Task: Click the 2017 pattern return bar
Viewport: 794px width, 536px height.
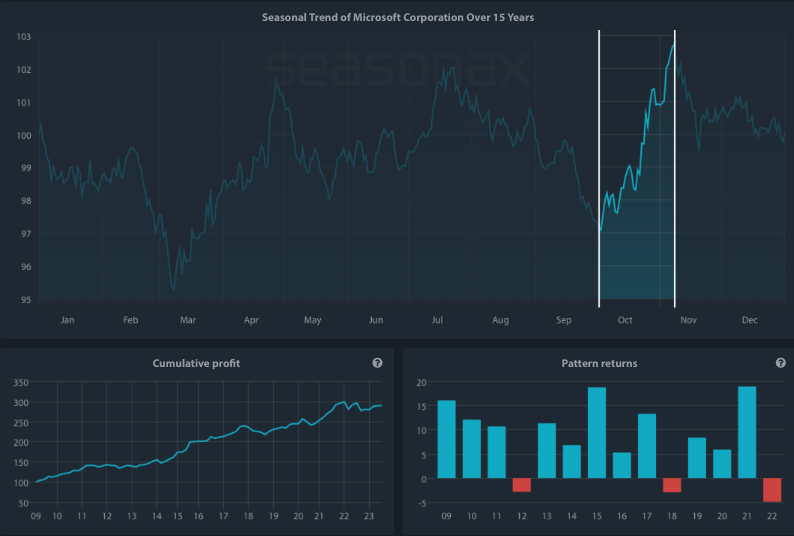Action: coord(647,446)
